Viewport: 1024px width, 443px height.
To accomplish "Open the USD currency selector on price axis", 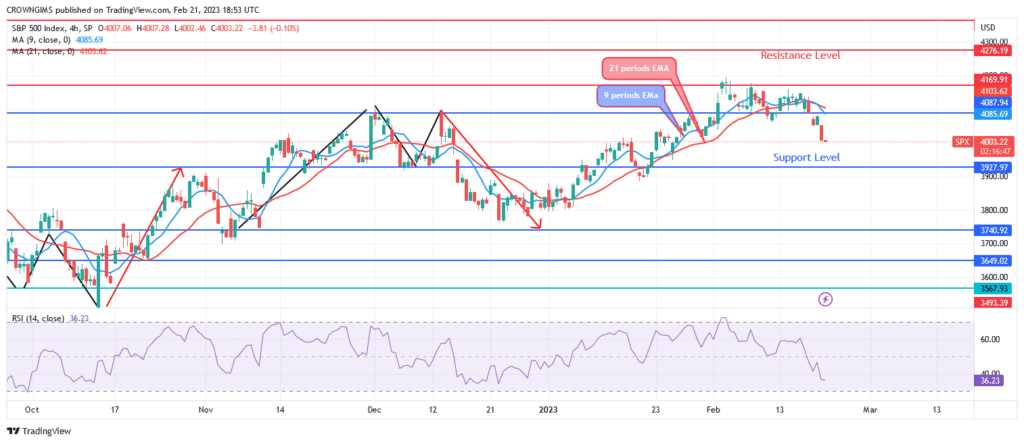I will click(x=988, y=27).
